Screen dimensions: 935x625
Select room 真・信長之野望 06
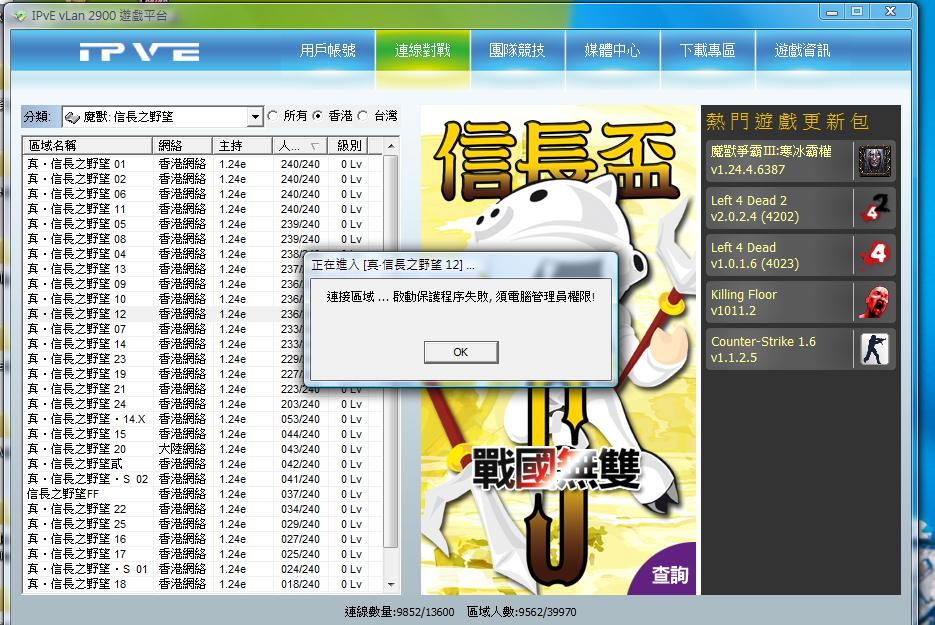(203, 194)
